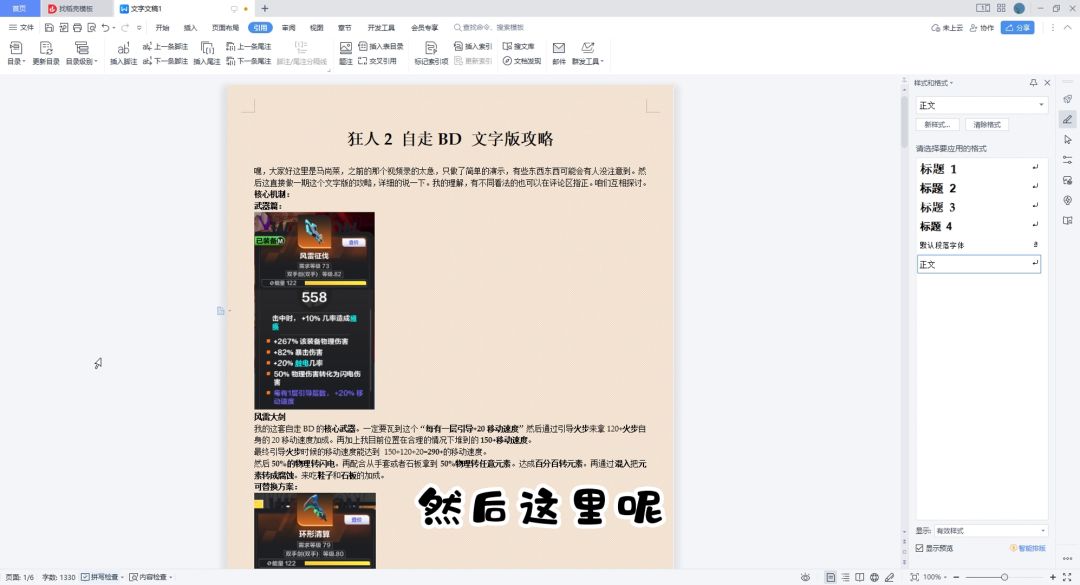Click 更新目录 update table of contents
The width and height of the screenshot is (1080, 585).
click(46, 53)
